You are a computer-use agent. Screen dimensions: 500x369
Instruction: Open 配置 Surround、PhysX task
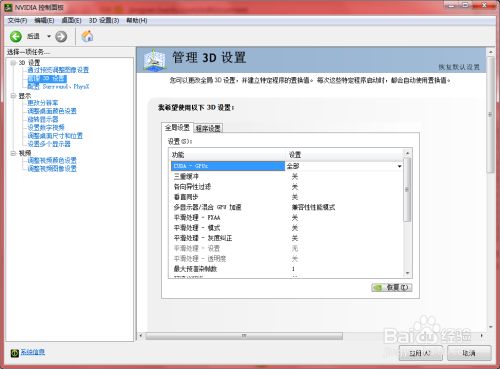58,87
